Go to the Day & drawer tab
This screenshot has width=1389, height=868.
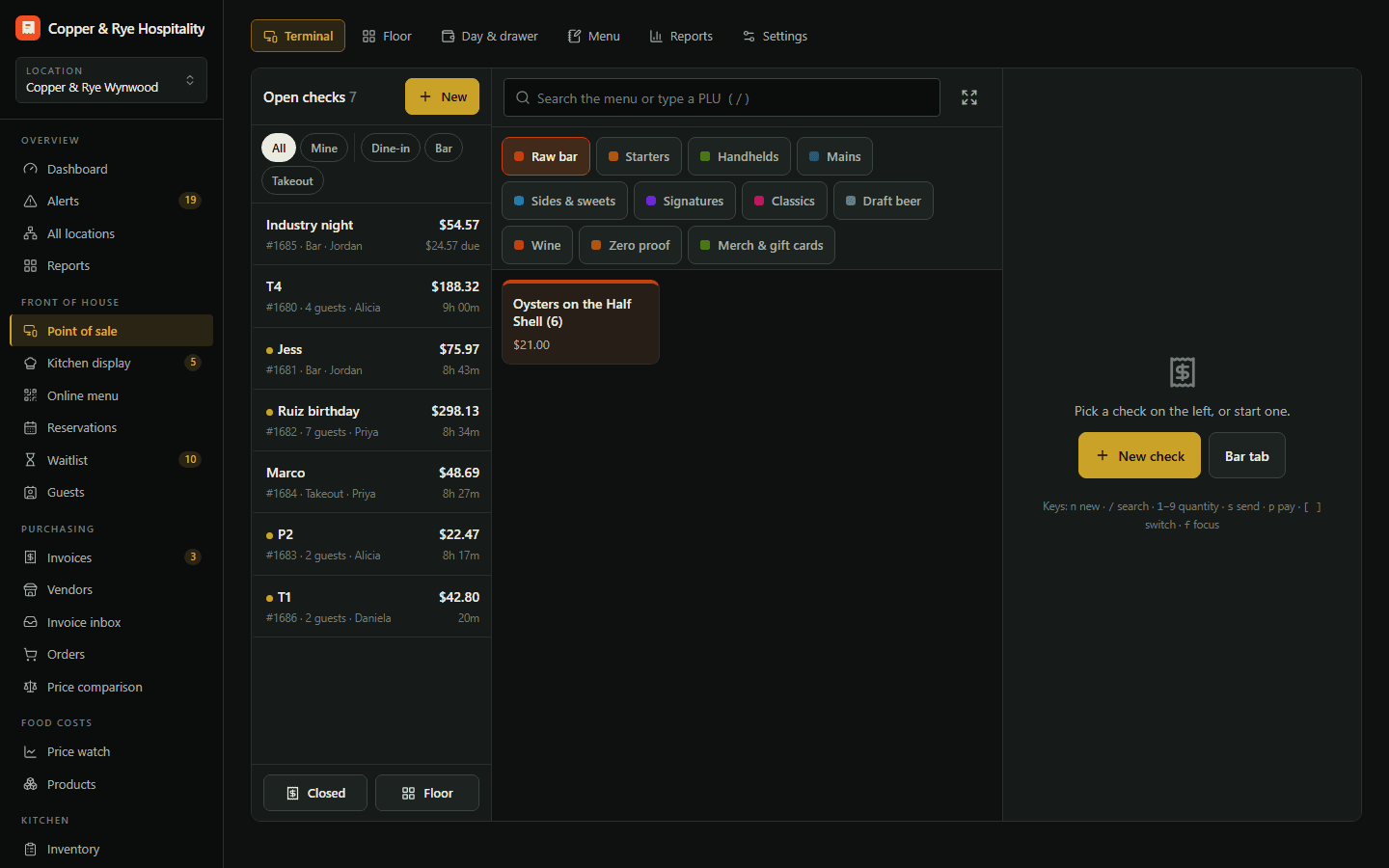490,36
